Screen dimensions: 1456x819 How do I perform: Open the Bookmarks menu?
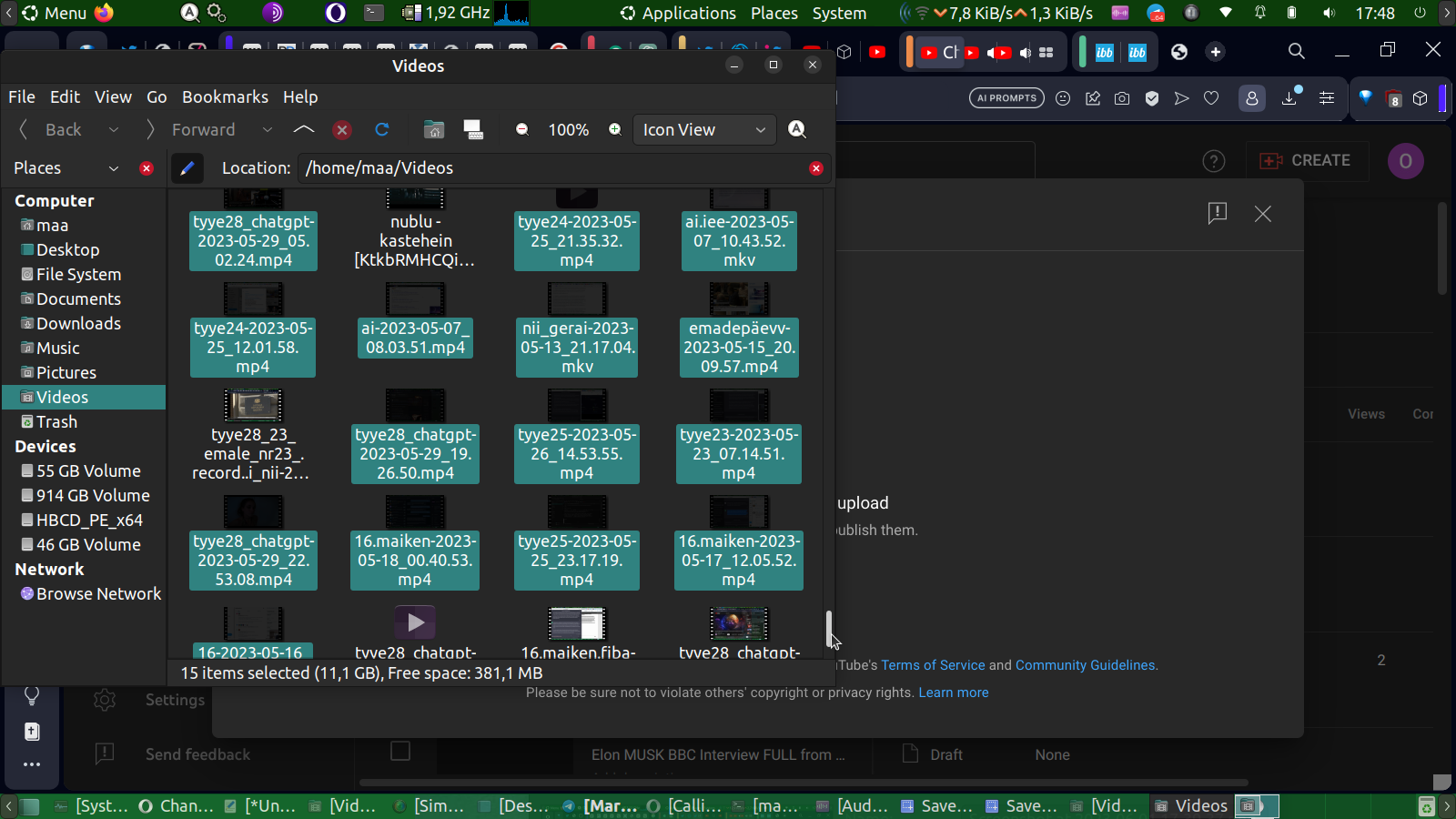point(225,97)
